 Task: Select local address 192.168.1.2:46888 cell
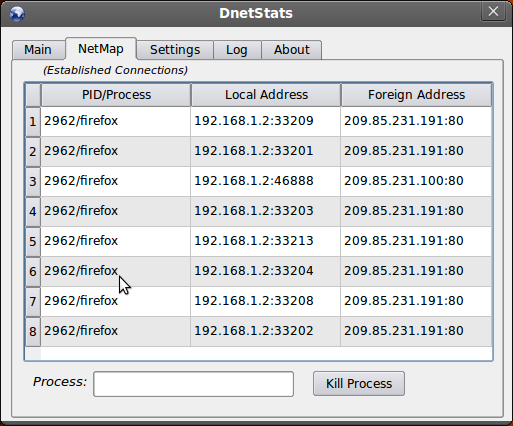point(265,181)
